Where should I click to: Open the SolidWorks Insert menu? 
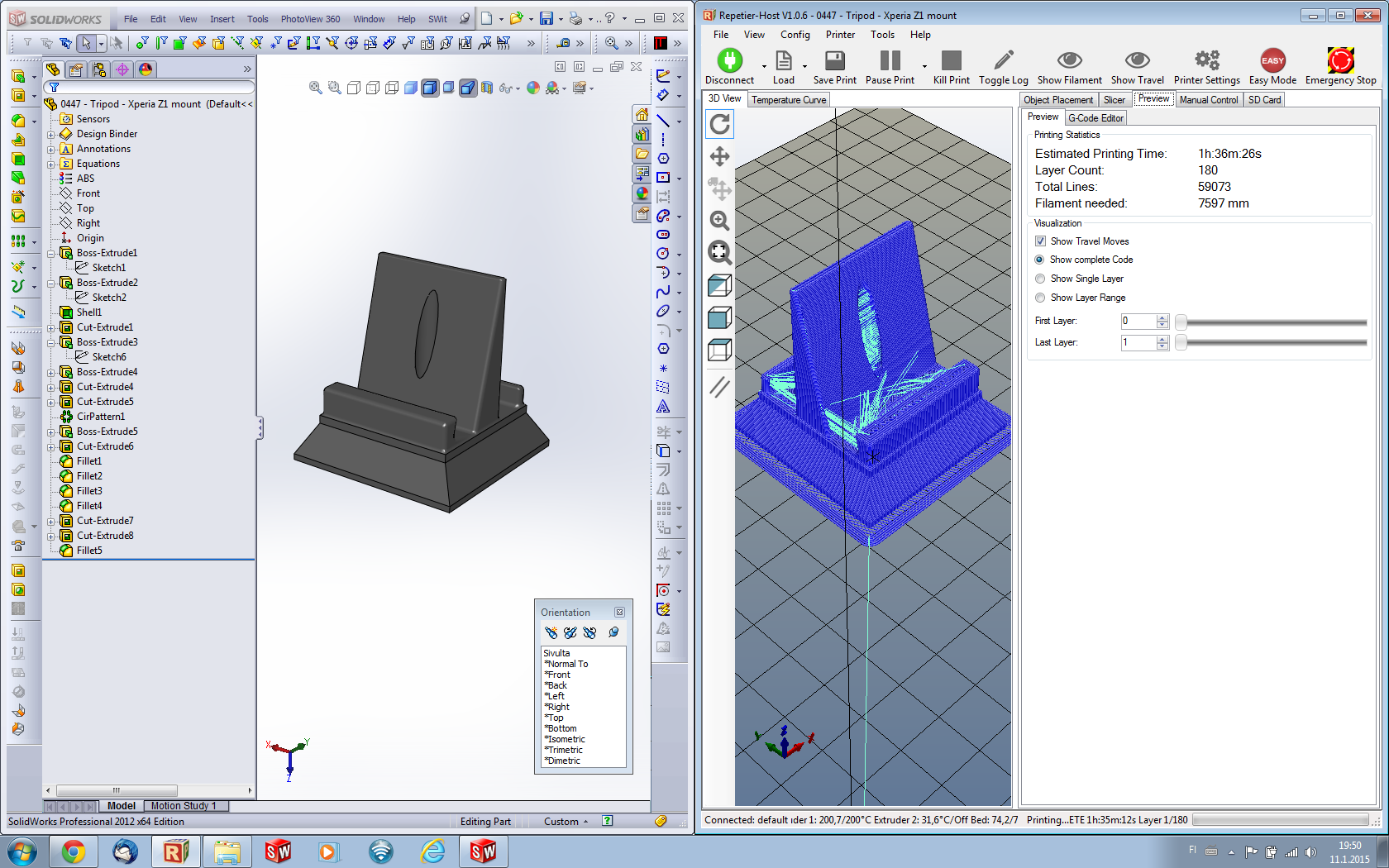[x=222, y=19]
